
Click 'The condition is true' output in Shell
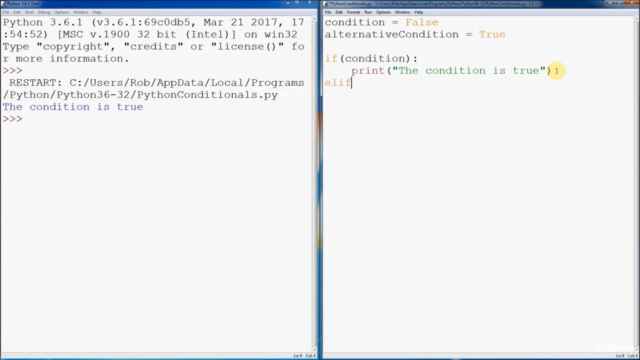[73, 107]
